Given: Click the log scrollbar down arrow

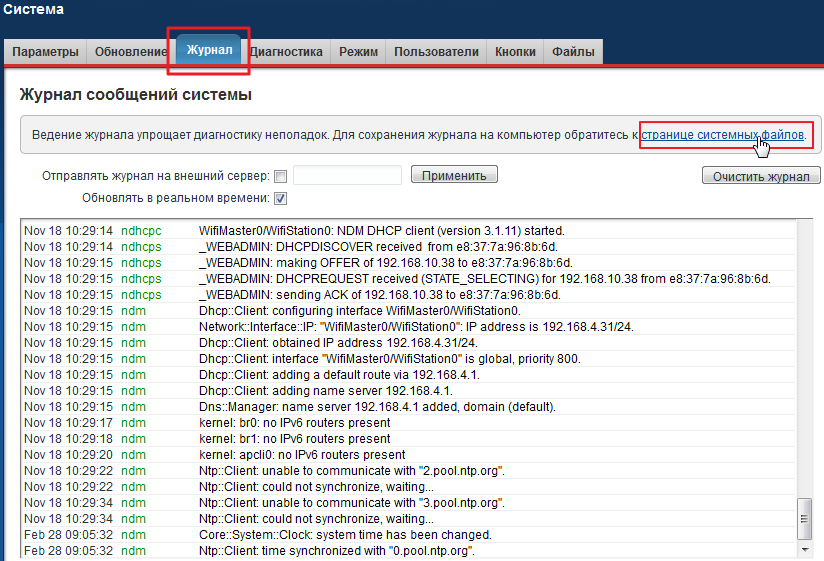Looking at the screenshot, I should 804,549.
